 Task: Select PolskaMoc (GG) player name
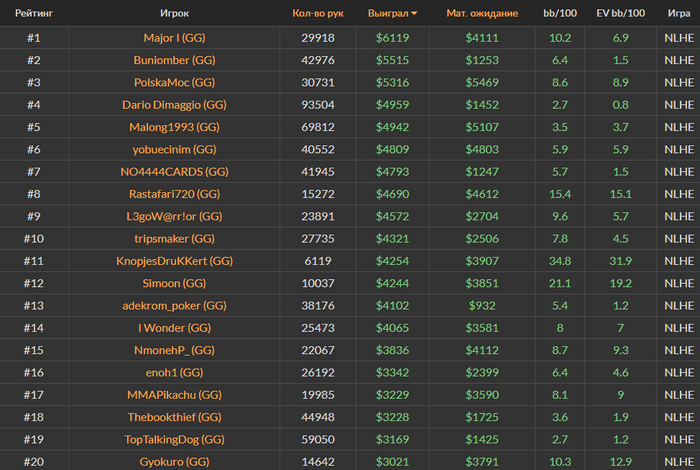tap(174, 83)
